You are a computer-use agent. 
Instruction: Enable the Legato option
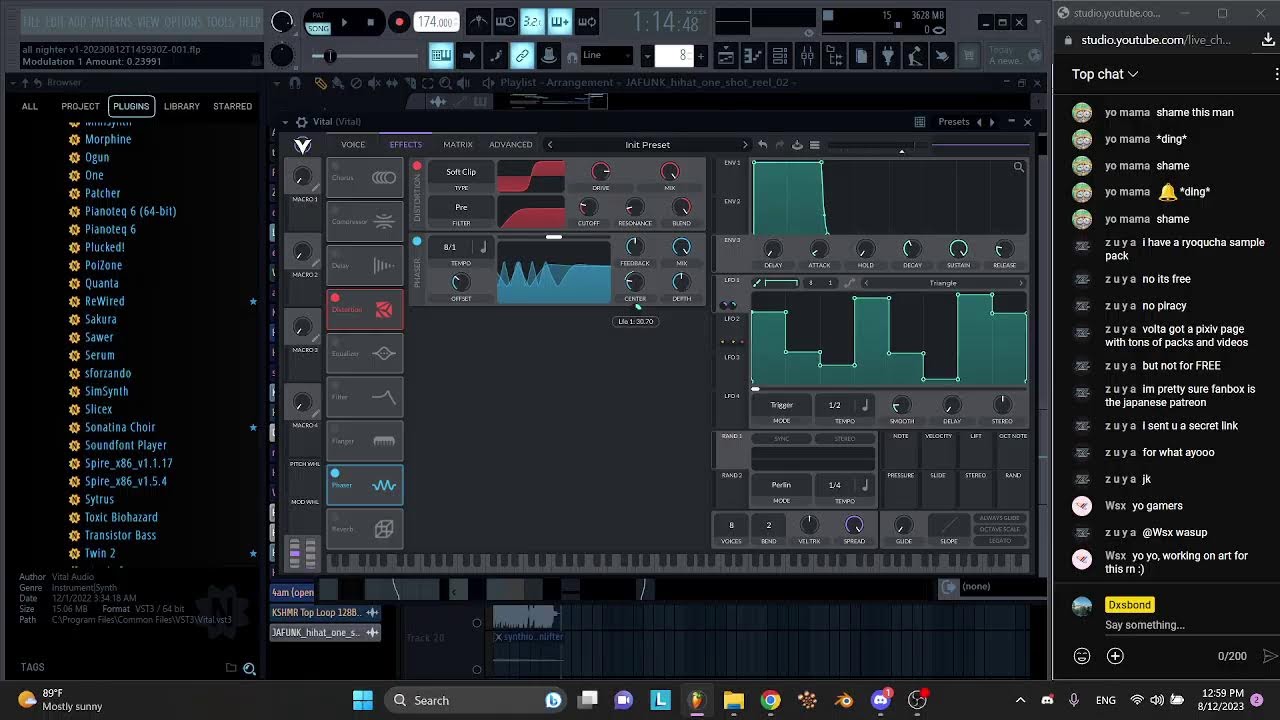pos(999,541)
